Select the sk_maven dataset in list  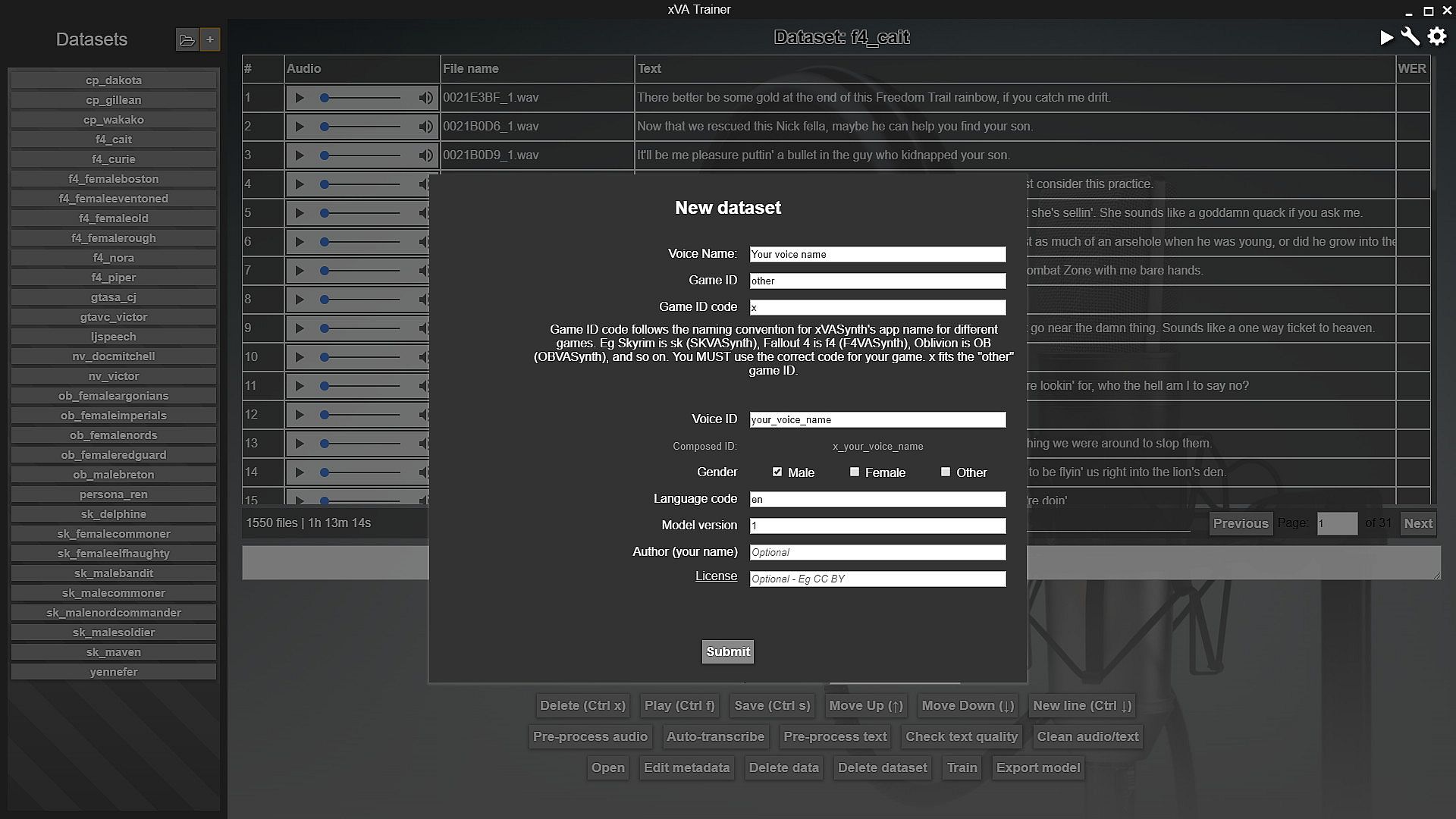tap(114, 652)
